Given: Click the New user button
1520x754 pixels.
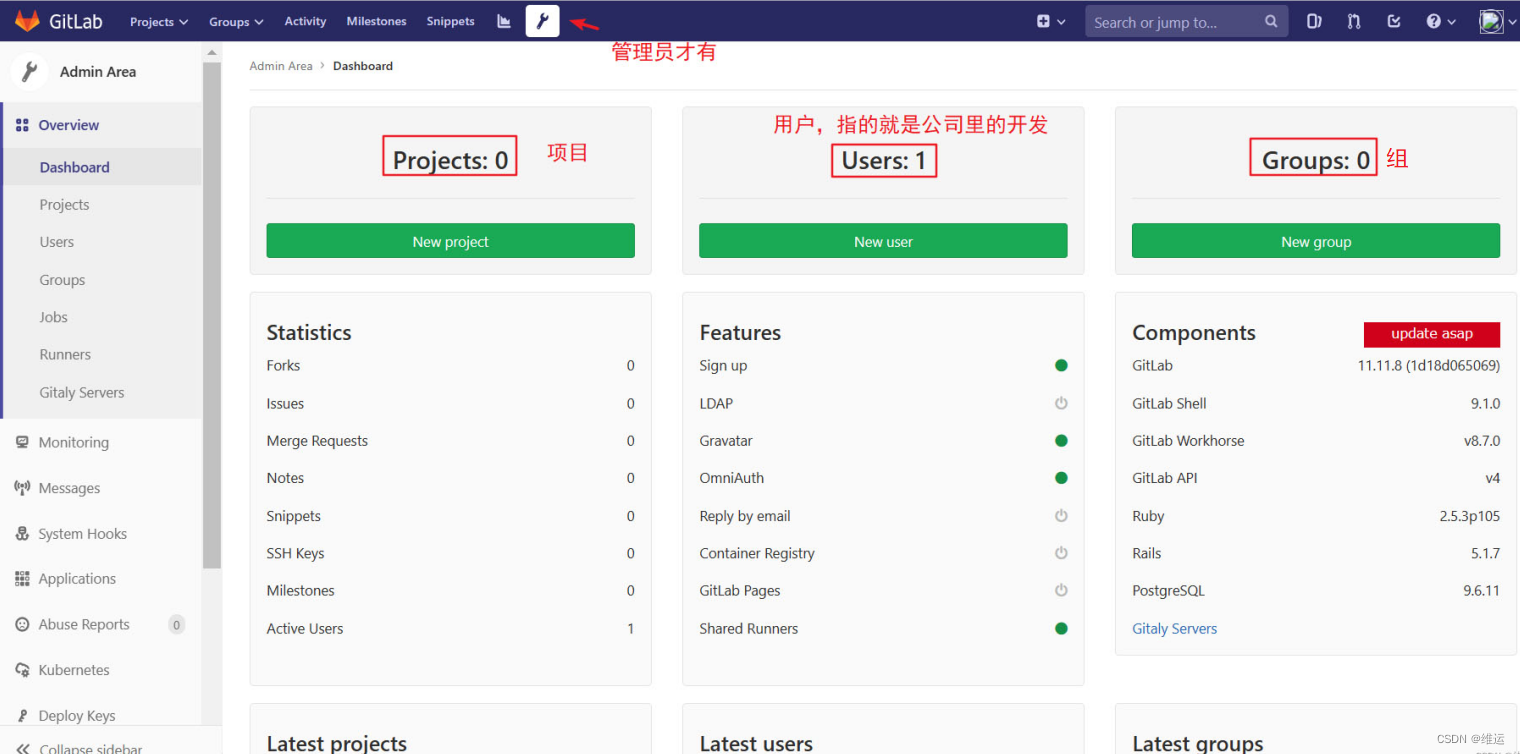Looking at the screenshot, I should pyautogui.click(x=883, y=241).
